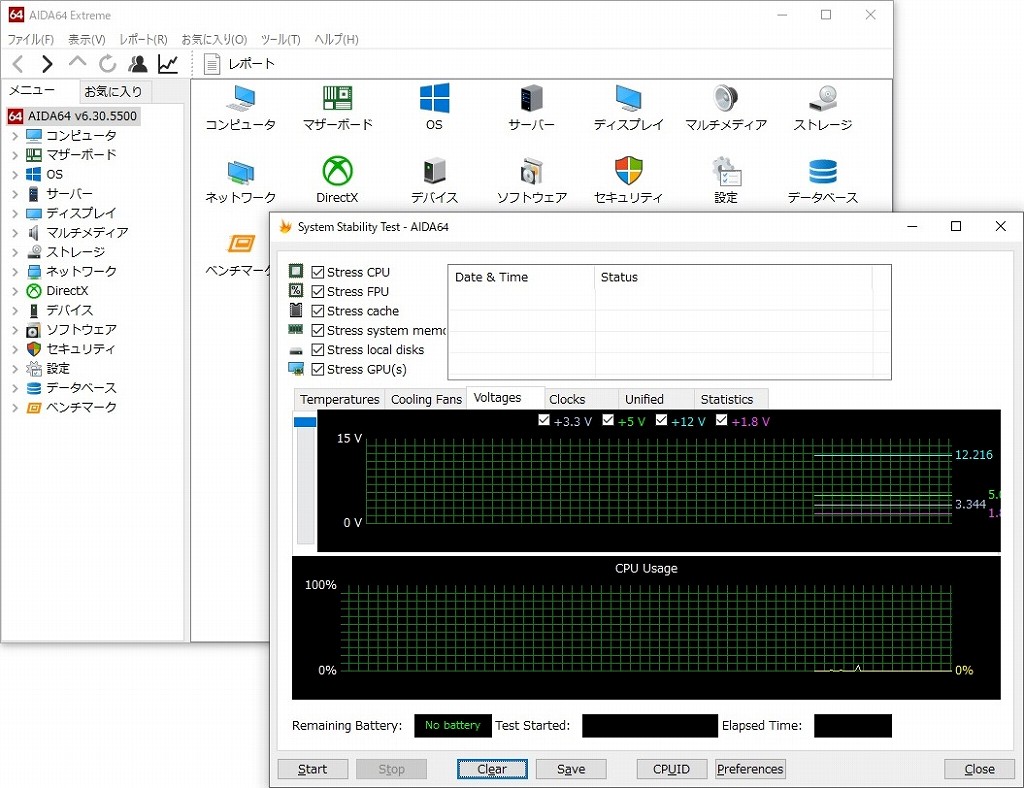Expand the ベンチマーク tree node

point(15,408)
